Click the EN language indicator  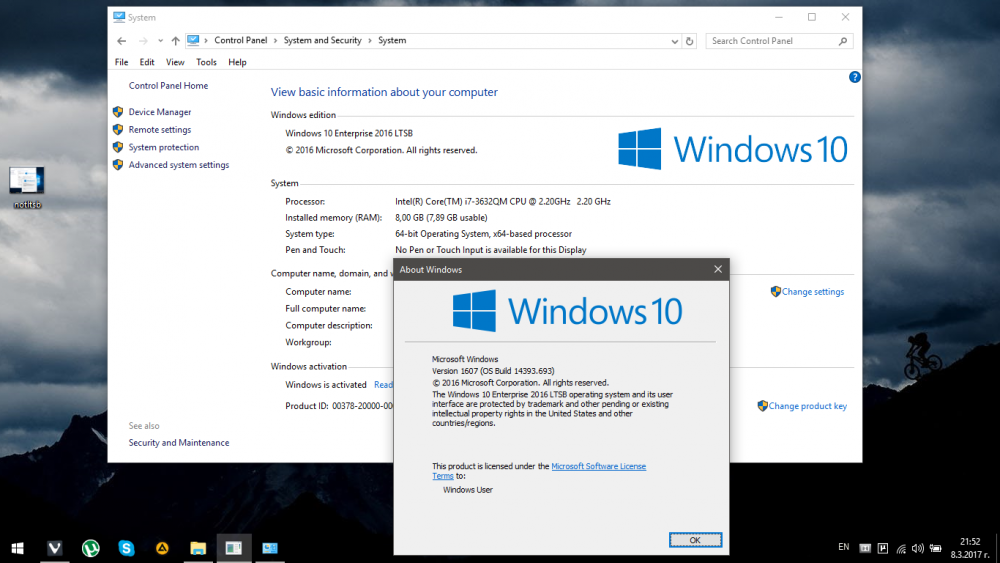tap(843, 547)
